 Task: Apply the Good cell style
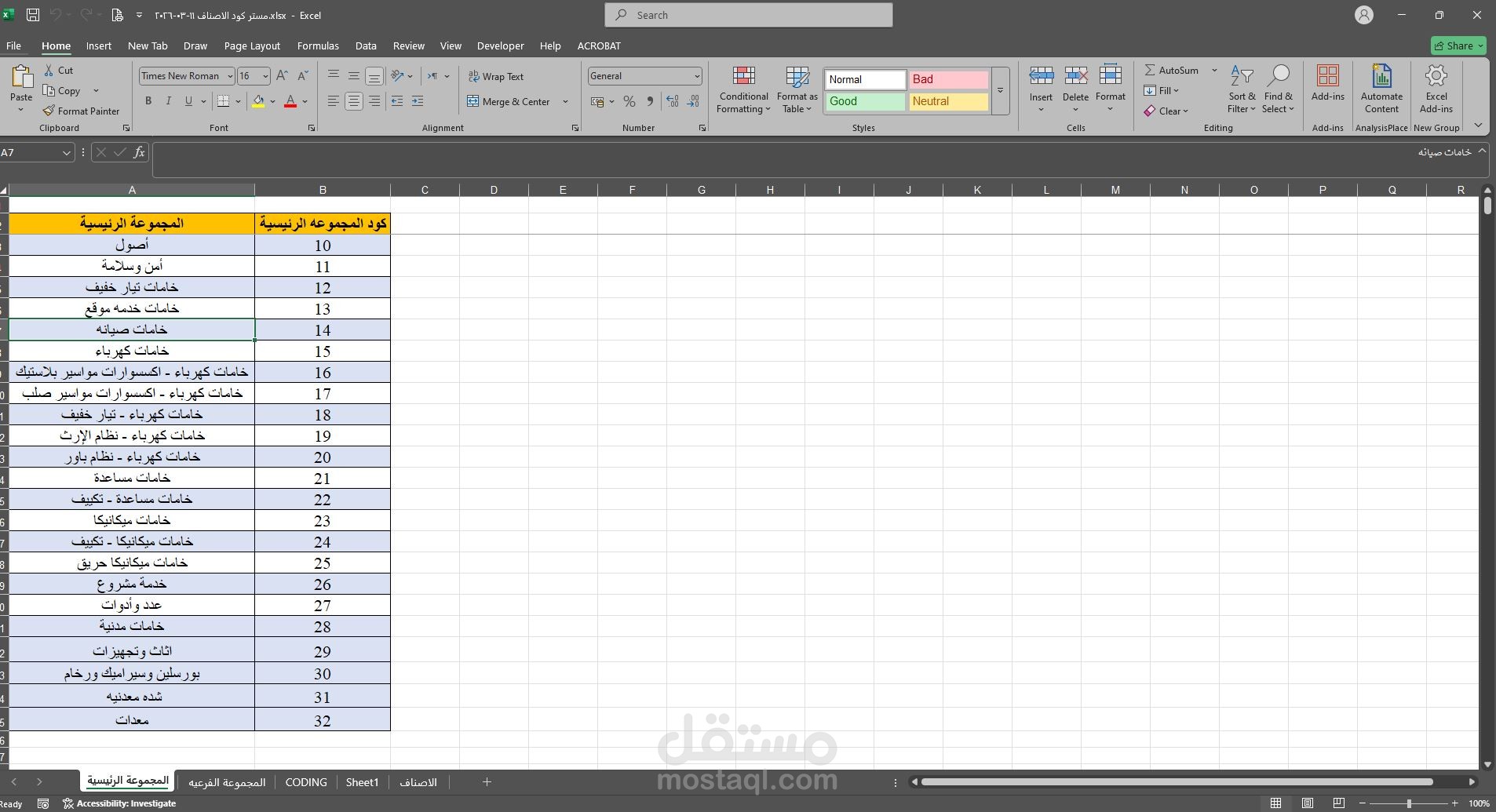(x=866, y=101)
